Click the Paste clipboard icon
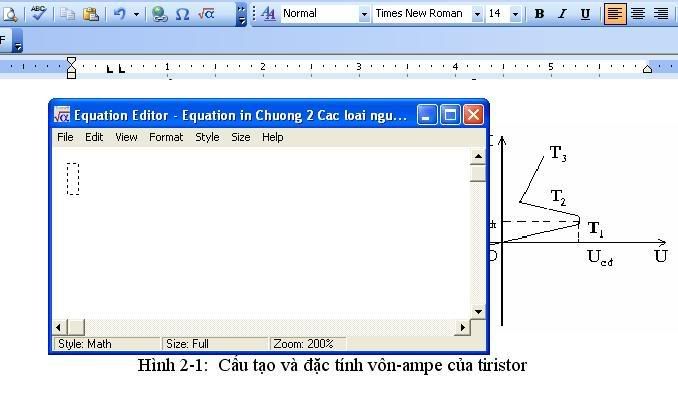 pyautogui.click(x=91, y=14)
